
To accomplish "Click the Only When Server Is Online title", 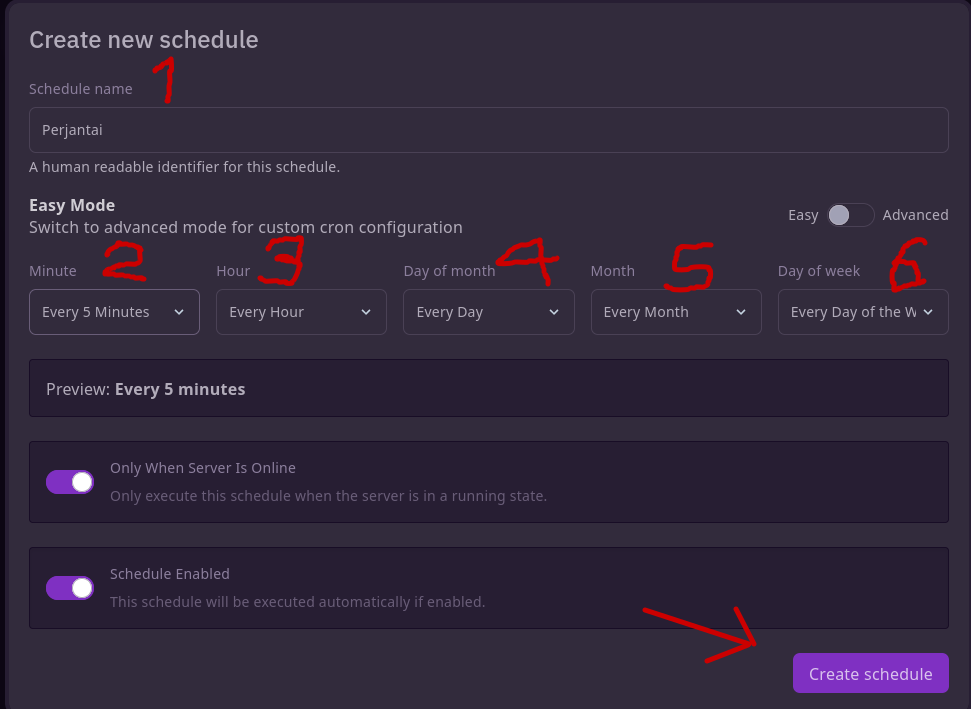I will [x=203, y=468].
